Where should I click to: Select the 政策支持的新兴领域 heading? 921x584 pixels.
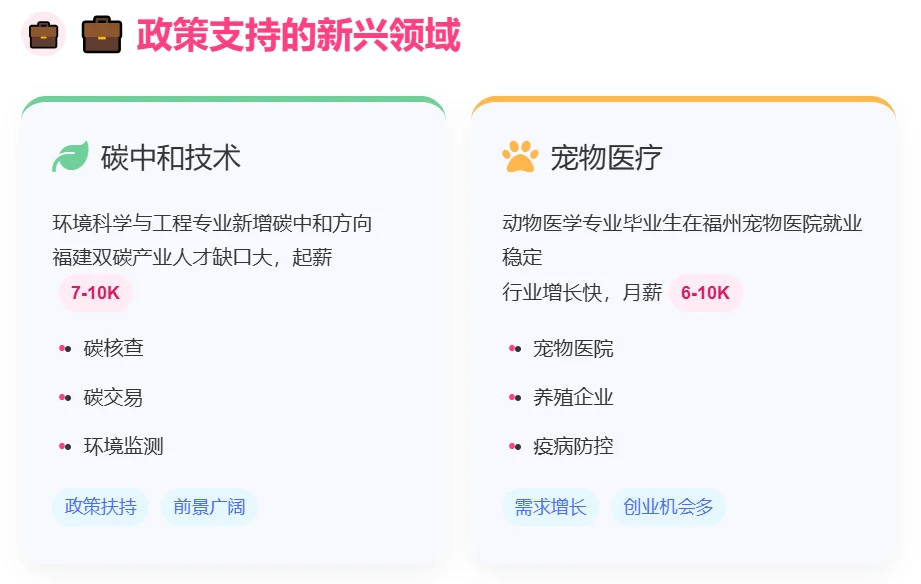(298, 35)
